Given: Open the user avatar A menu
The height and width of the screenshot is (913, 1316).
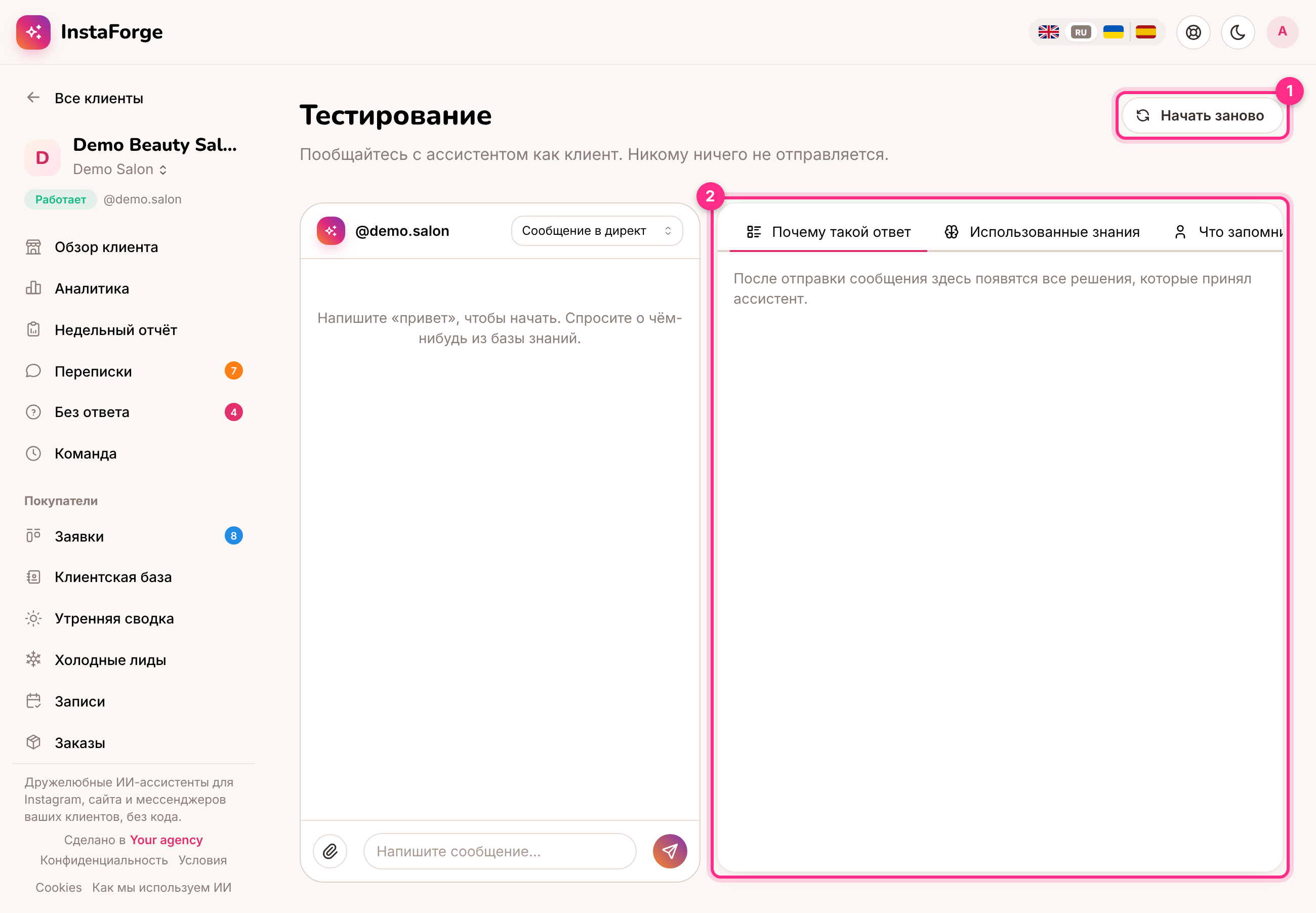Looking at the screenshot, I should point(1282,32).
